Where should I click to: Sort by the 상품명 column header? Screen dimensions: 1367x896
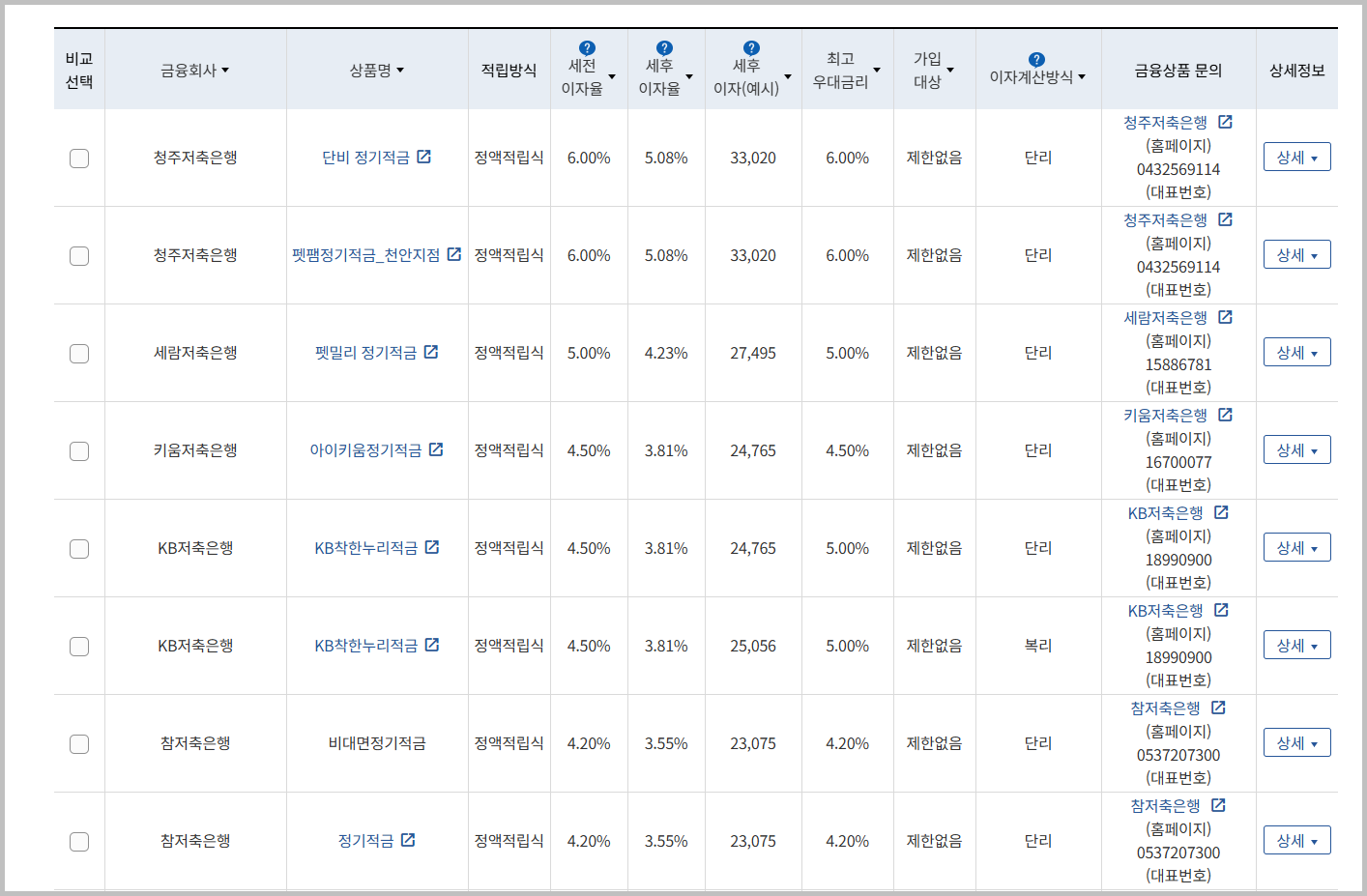pyautogui.click(x=376, y=71)
